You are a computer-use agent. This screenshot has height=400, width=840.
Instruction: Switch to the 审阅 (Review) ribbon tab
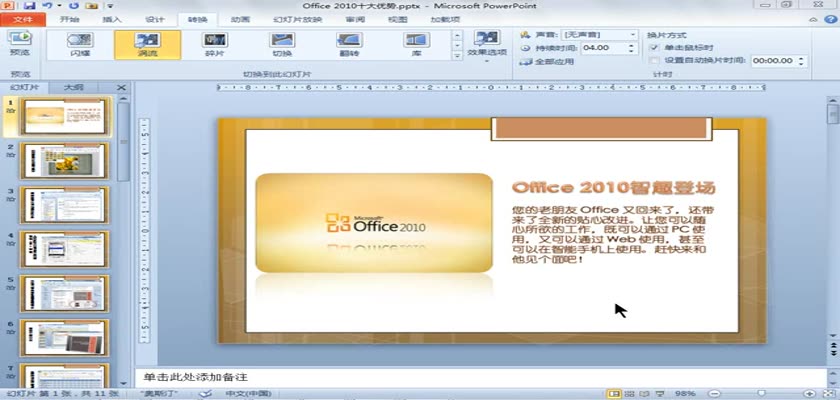[x=355, y=20]
